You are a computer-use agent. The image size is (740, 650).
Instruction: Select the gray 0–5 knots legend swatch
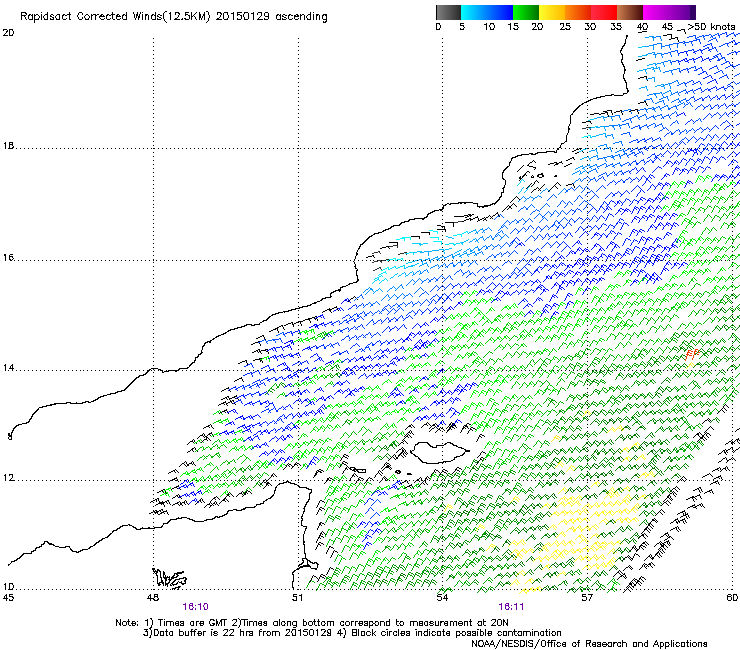point(448,12)
